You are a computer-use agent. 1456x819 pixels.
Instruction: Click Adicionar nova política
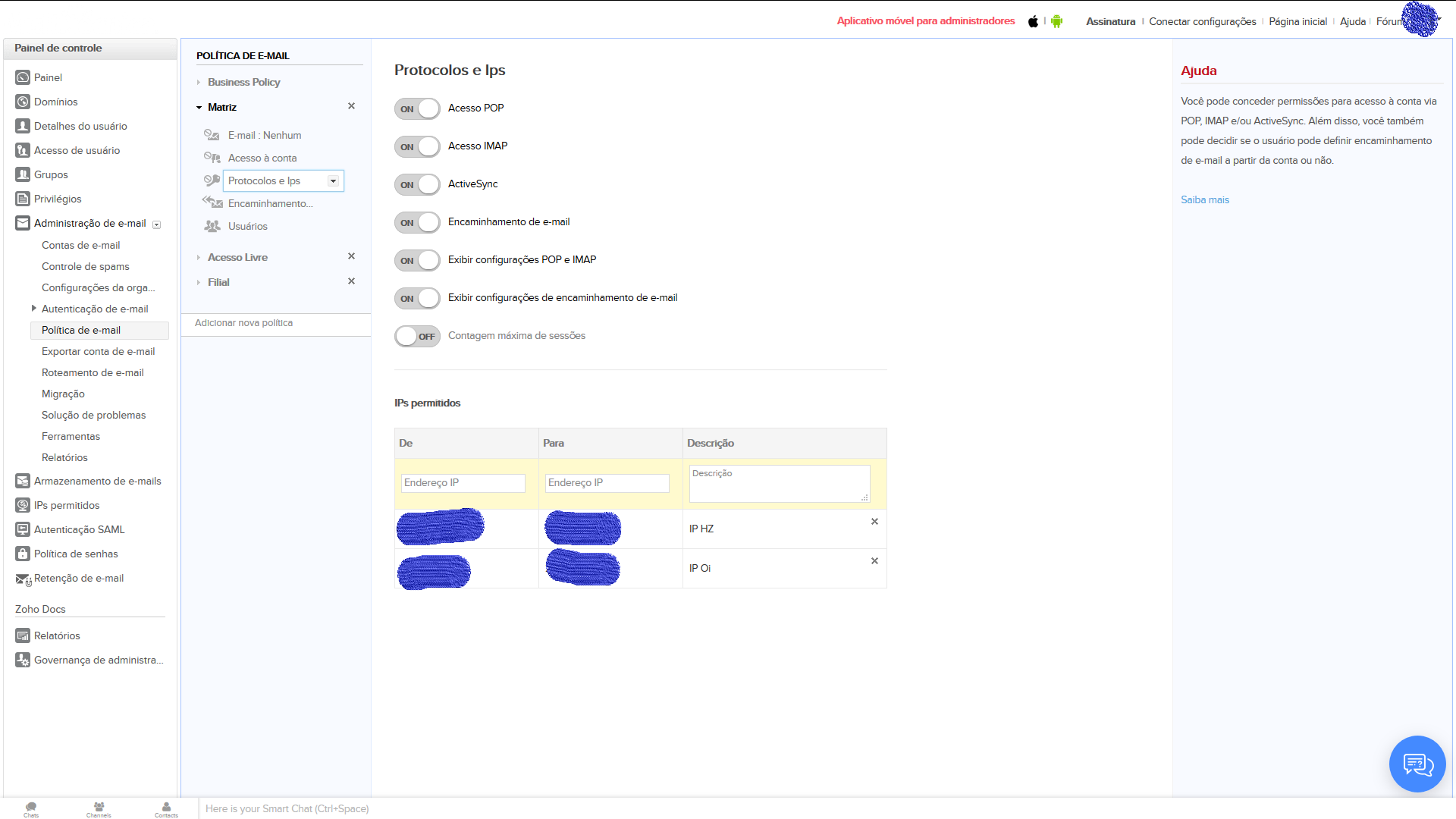(243, 323)
